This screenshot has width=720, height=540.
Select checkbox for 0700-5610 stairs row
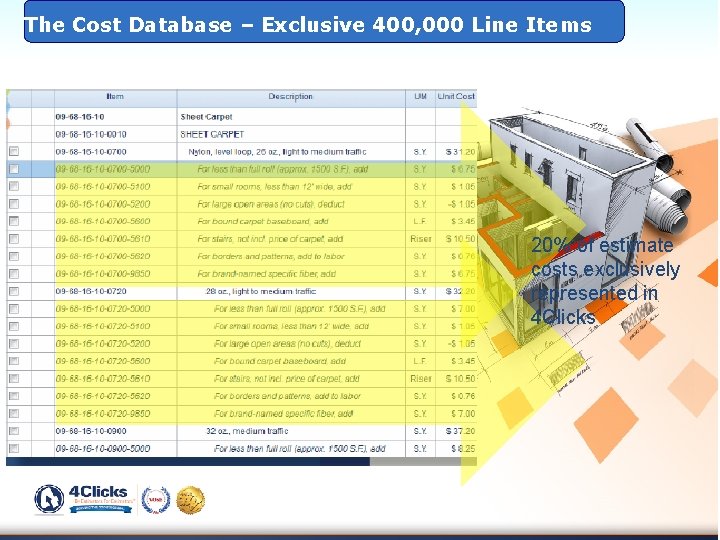point(14,239)
